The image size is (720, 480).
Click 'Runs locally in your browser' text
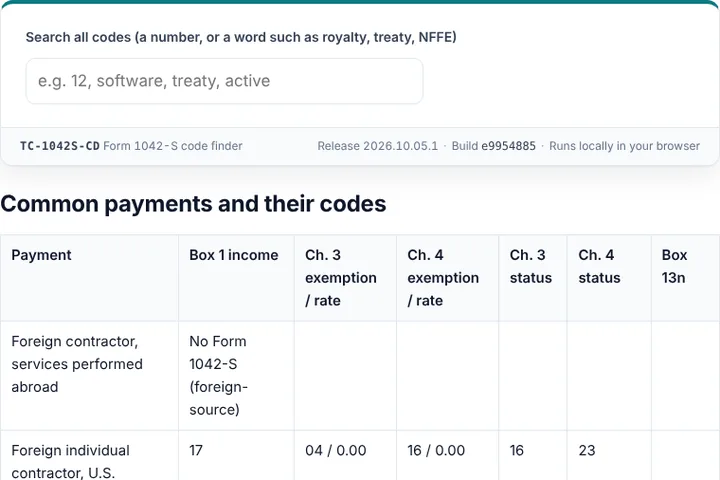tap(624, 146)
